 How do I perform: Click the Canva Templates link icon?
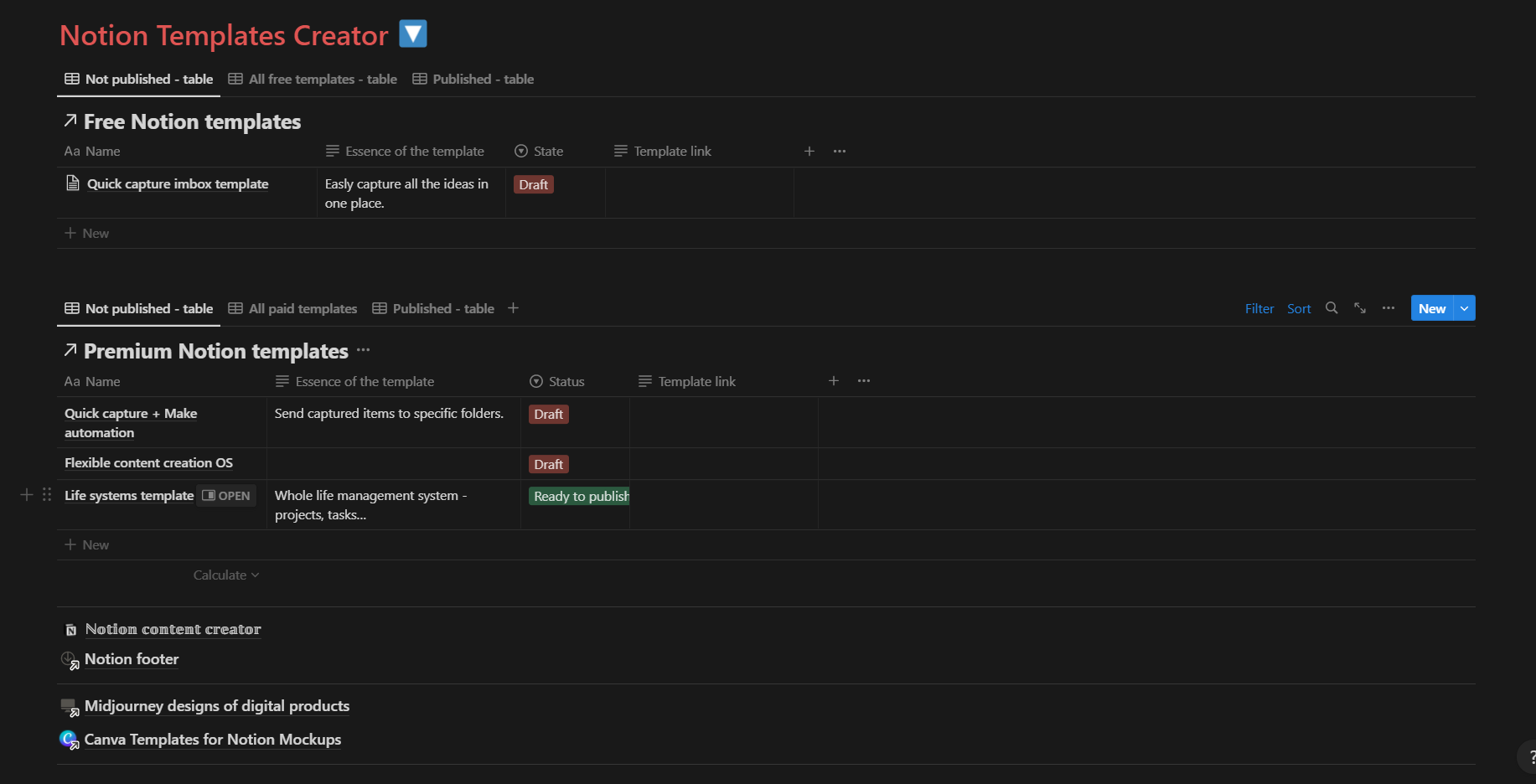coord(70,740)
